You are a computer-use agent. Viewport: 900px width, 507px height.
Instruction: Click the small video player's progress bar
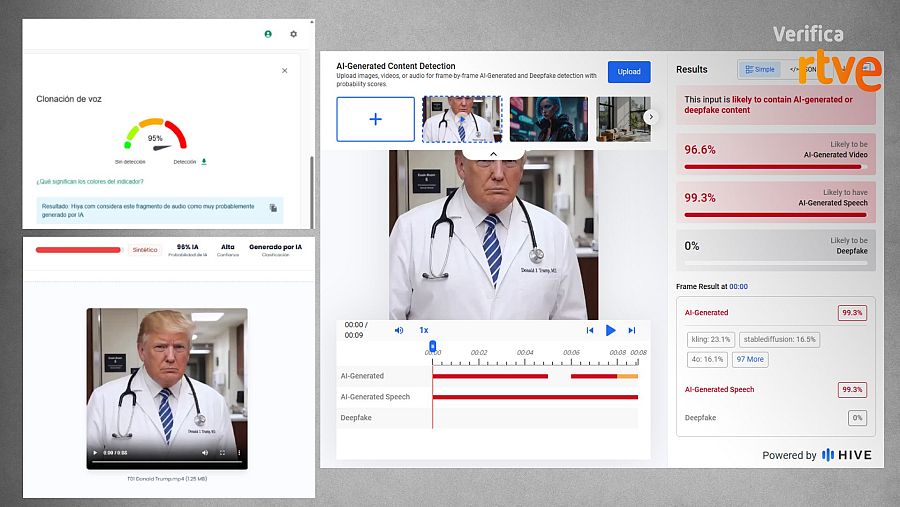[167, 461]
